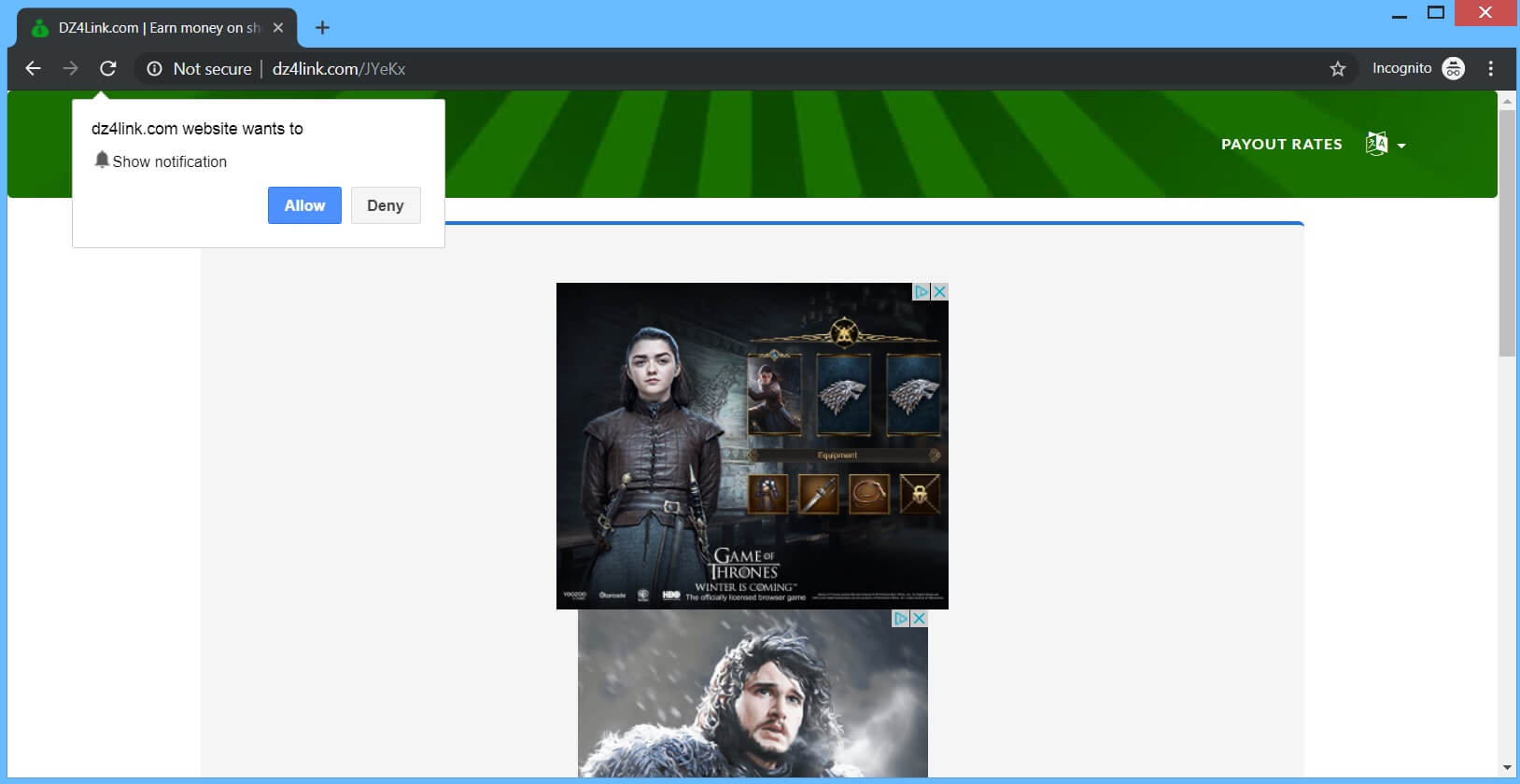This screenshot has height=784, width=1520.
Task: Allow notifications from dz4link.com
Action: click(x=304, y=205)
